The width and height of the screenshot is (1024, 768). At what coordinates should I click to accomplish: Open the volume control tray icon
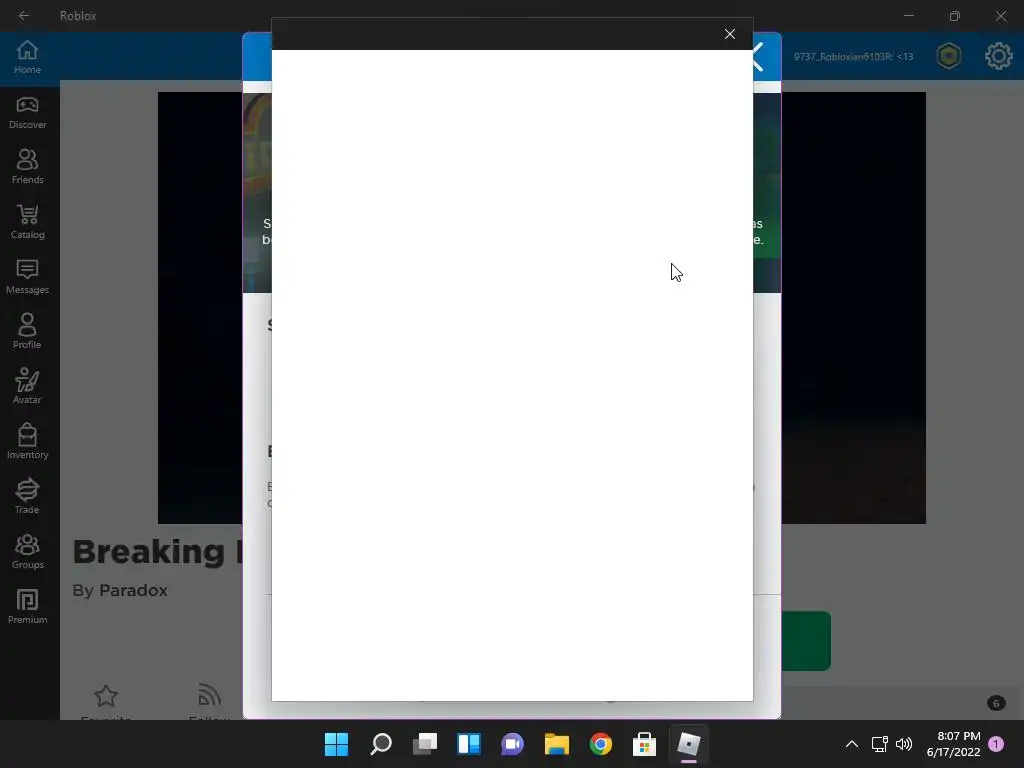904,744
